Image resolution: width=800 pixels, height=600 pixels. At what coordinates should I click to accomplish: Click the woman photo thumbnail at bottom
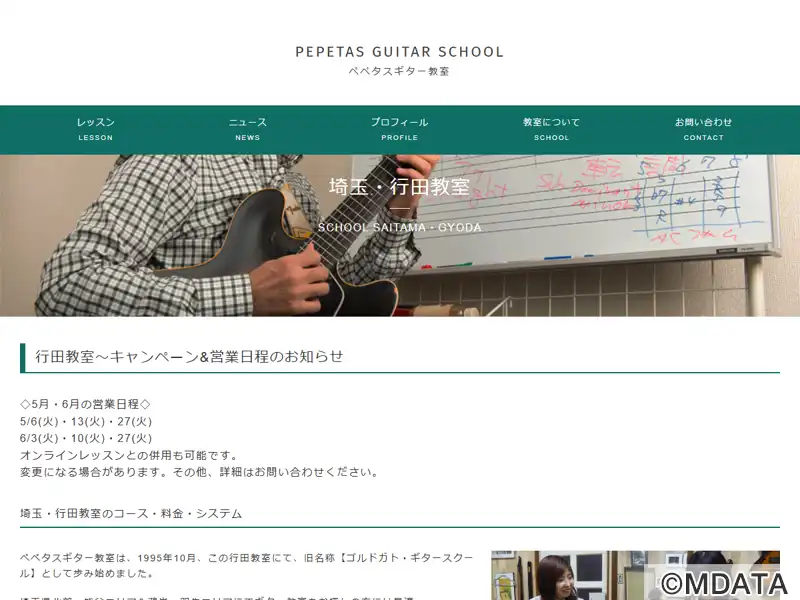(x=635, y=575)
